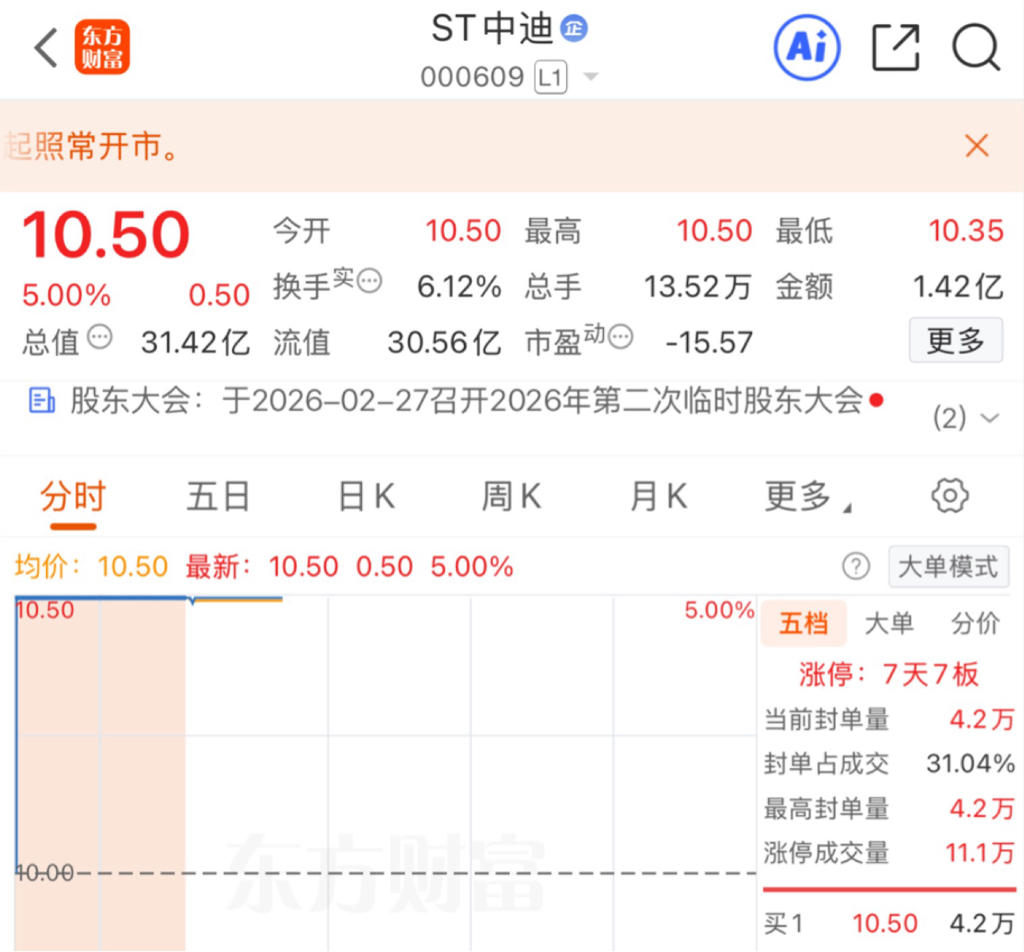
Task: Go back using the left arrow
Action: pos(46,48)
